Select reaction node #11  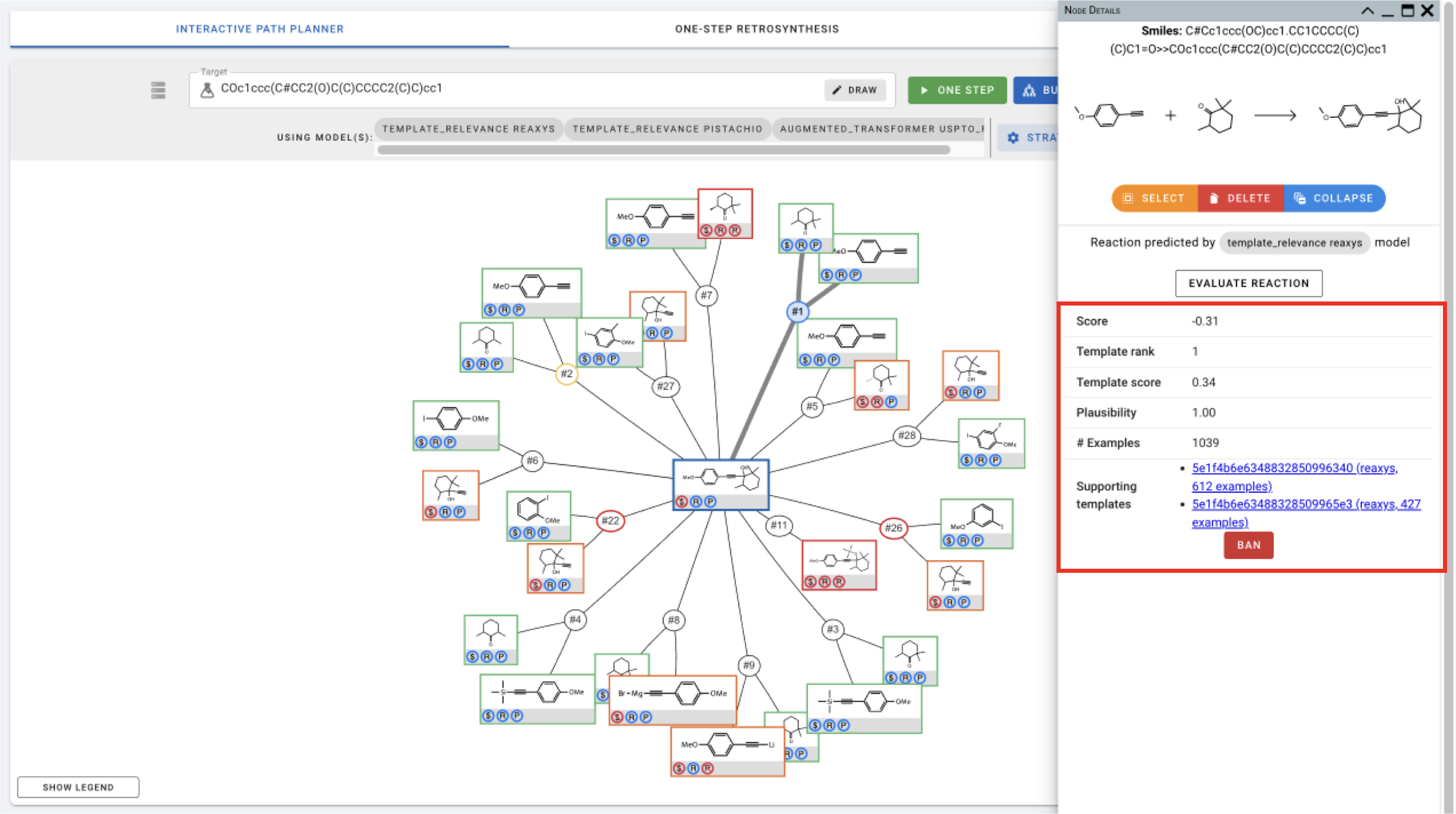point(779,525)
